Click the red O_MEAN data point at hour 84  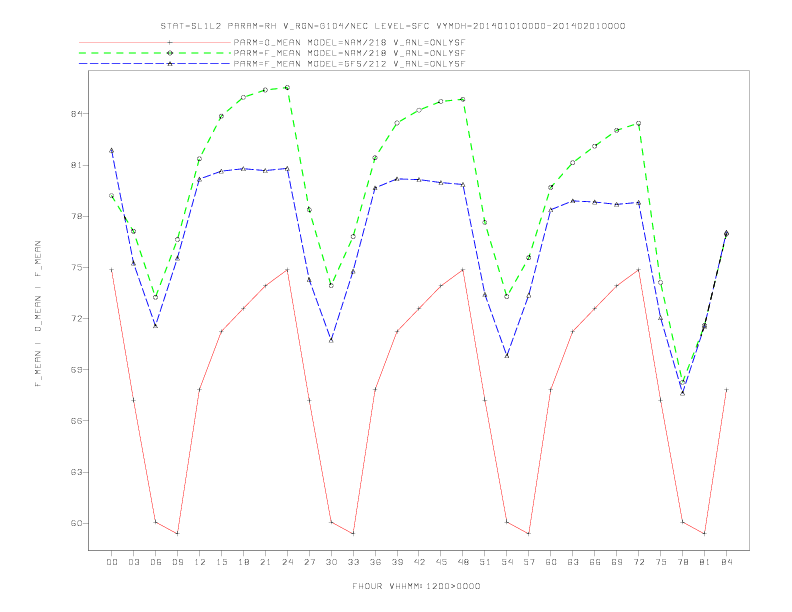pos(726,389)
